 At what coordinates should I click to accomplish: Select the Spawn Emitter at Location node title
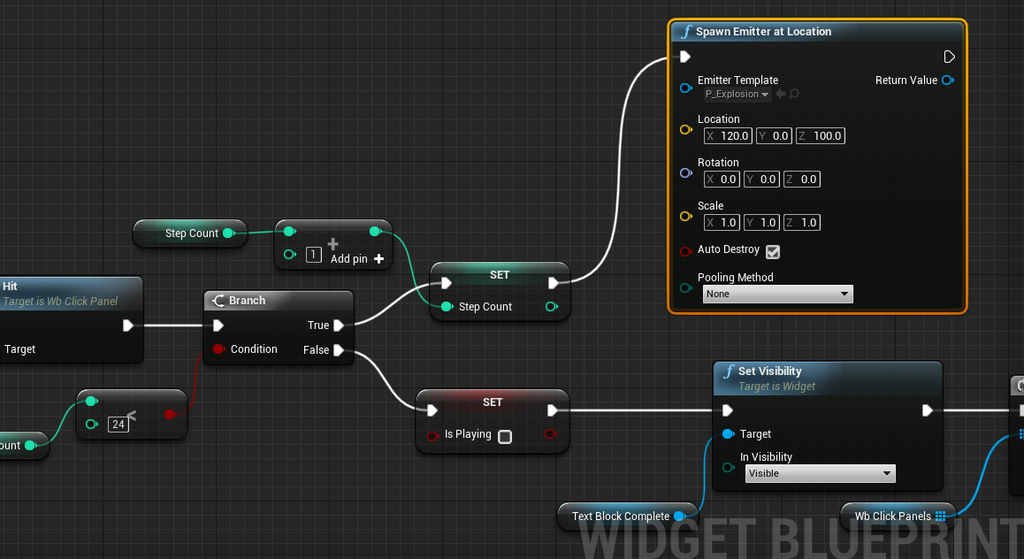763,31
